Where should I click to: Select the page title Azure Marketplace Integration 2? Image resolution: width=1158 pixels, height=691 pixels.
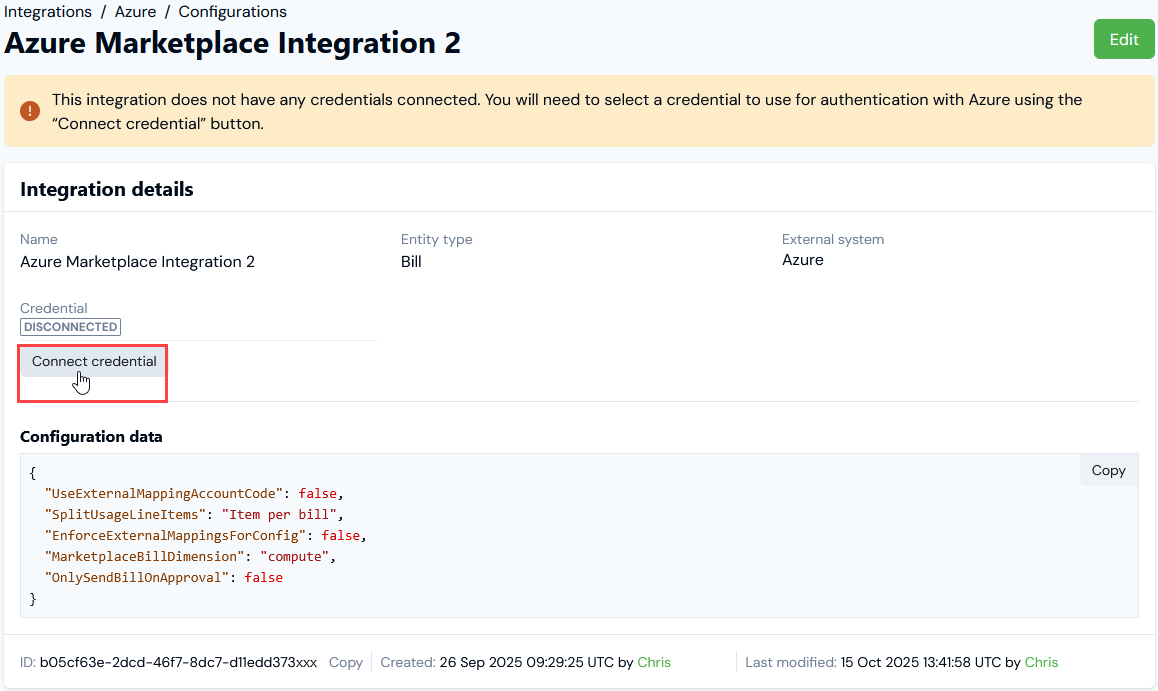(233, 43)
